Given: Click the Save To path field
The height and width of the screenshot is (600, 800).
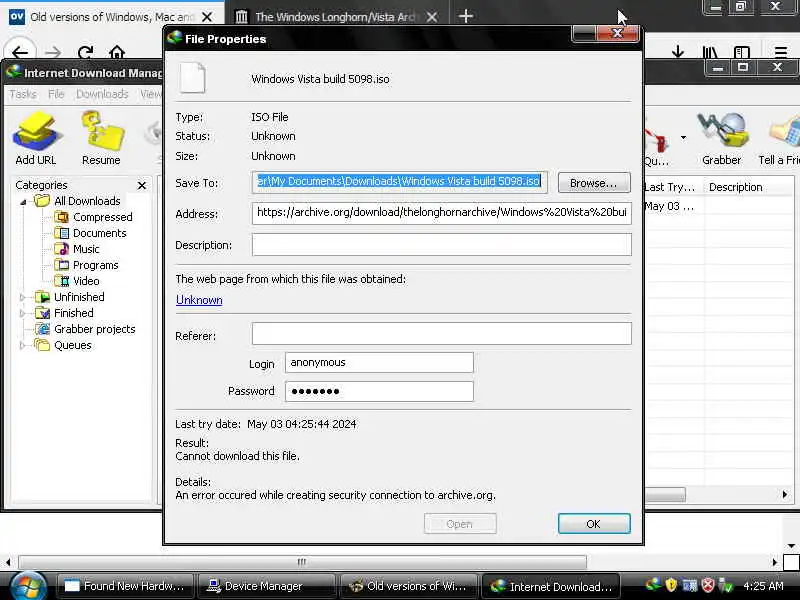Looking at the screenshot, I should [400, 182].
